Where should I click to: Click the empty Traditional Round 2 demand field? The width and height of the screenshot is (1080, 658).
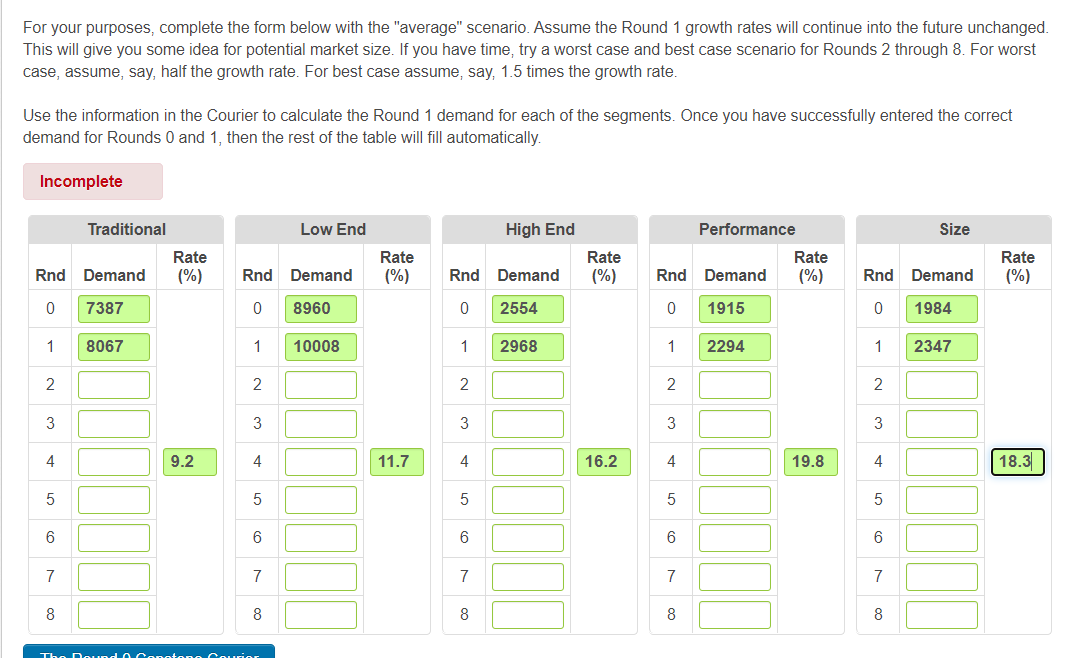pyautogui.click(x=113, y=384)
